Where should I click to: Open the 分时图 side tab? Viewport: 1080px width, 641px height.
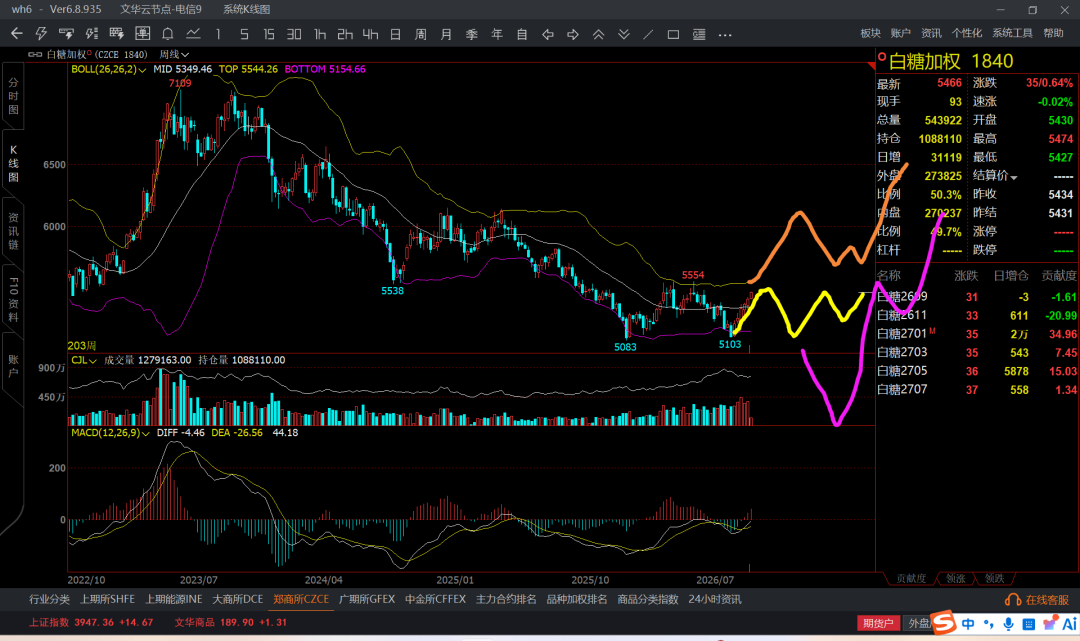point(13,96)
